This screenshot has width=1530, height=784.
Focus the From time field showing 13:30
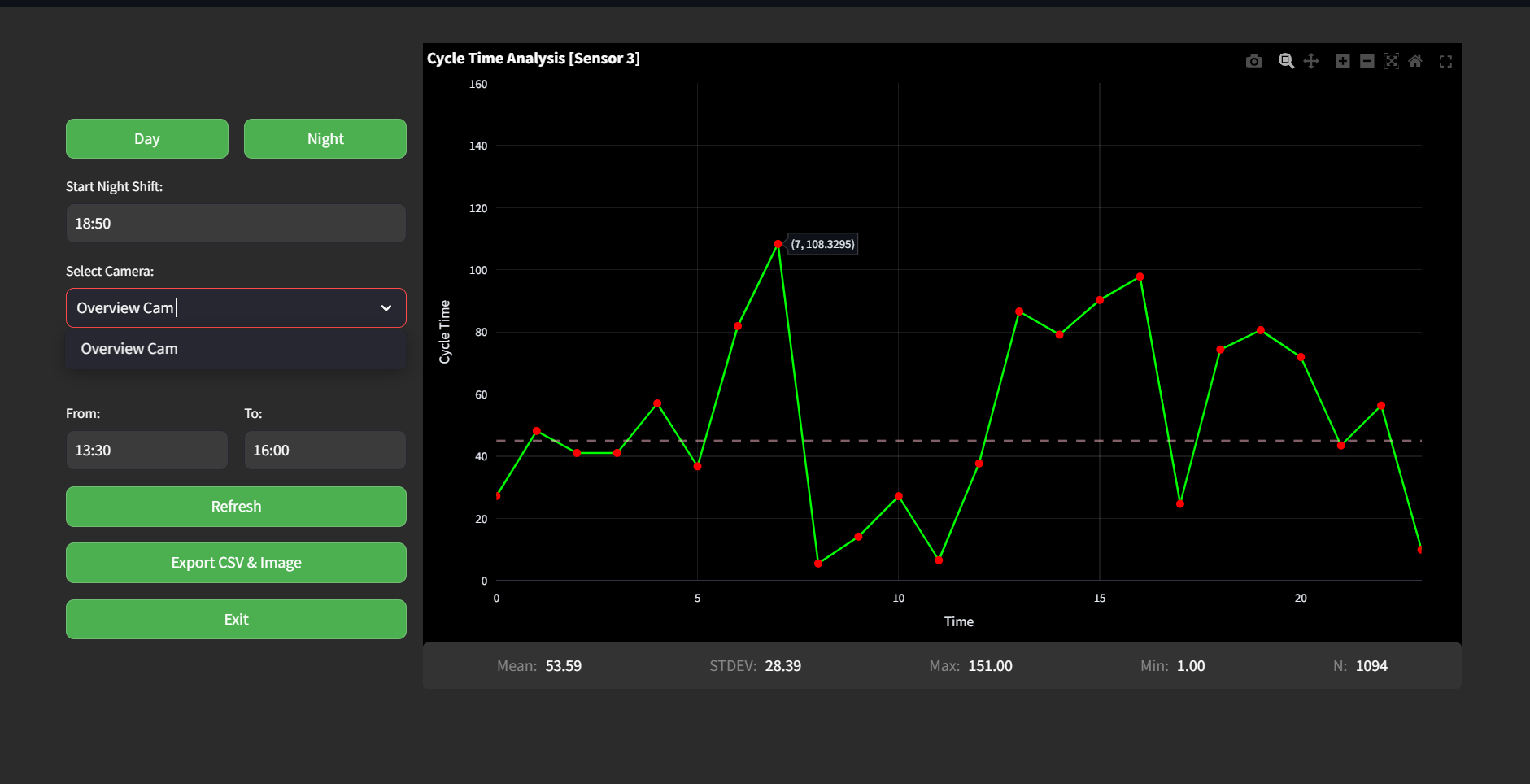point(147,451)
